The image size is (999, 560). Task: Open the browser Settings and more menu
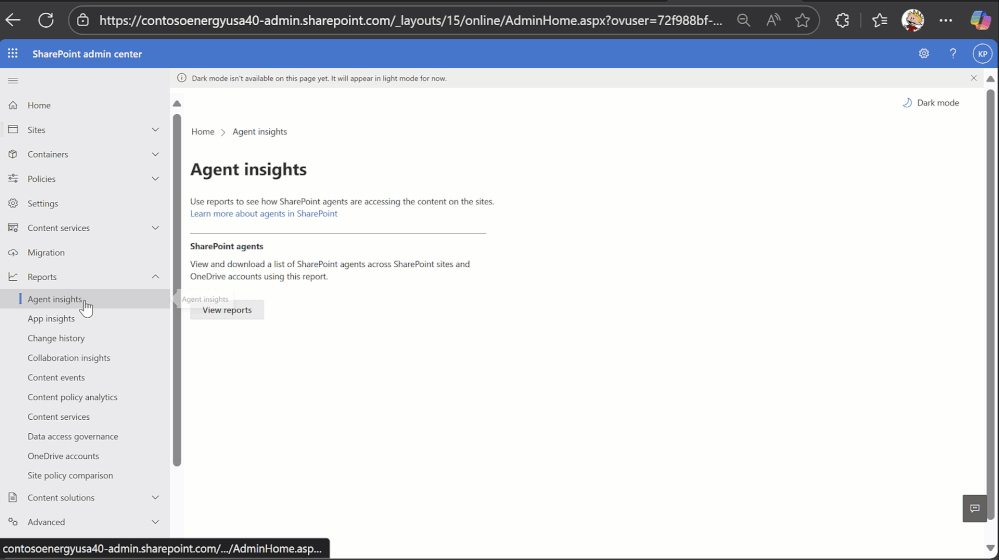click(x=946, y=20)
